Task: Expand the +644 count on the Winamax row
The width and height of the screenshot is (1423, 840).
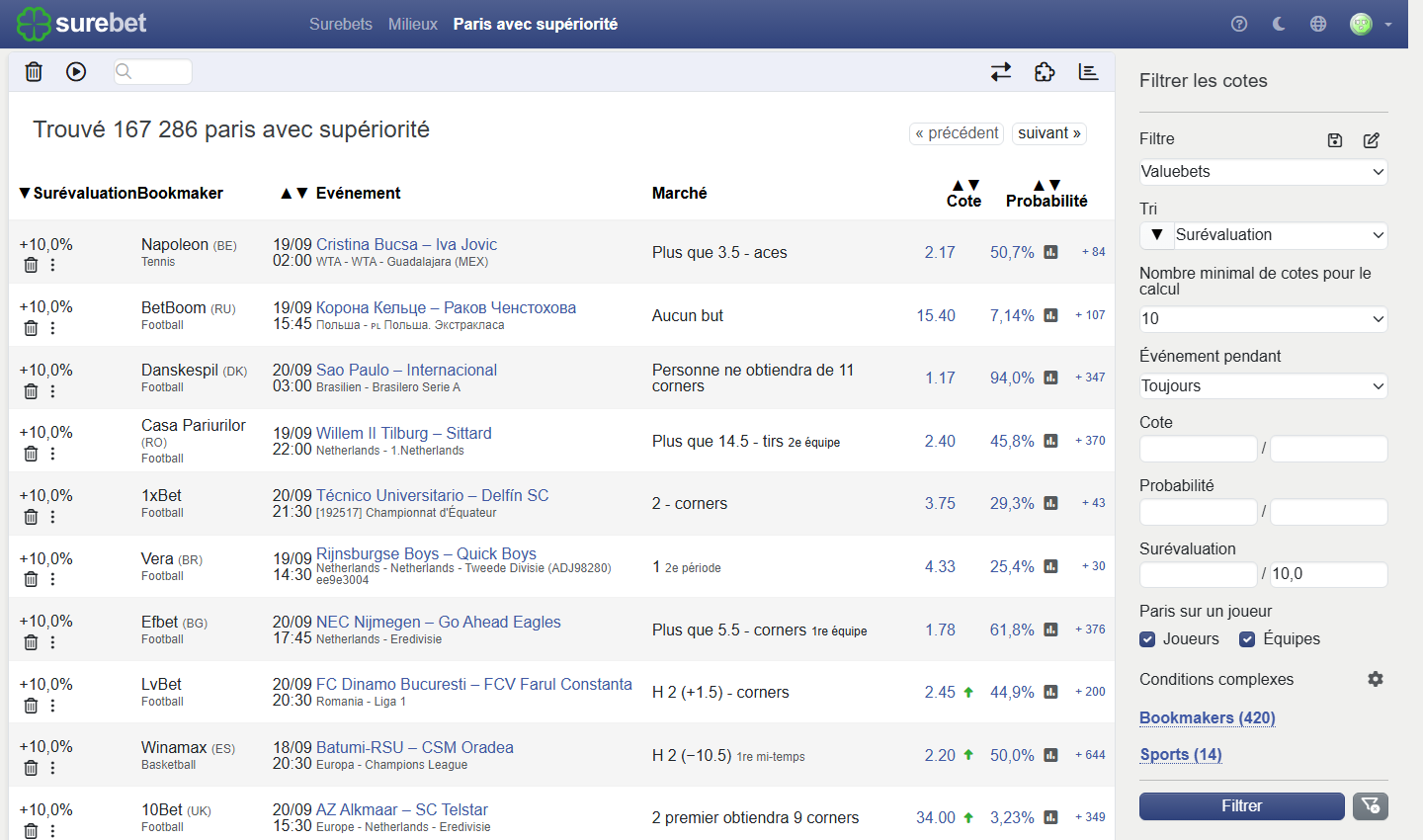Action: (x=1090, y=755)
